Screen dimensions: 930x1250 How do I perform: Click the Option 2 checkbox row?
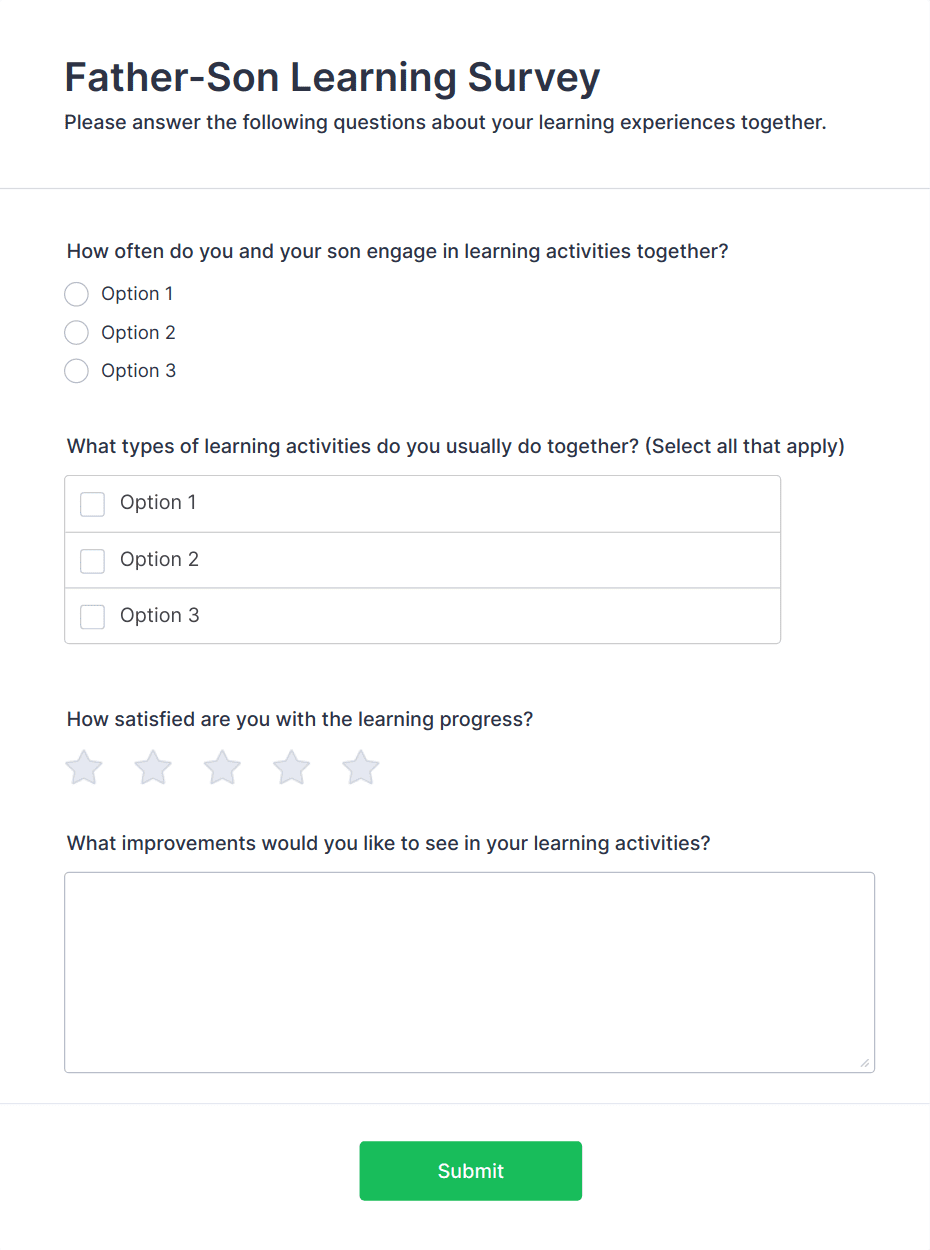tap(422, 560)
